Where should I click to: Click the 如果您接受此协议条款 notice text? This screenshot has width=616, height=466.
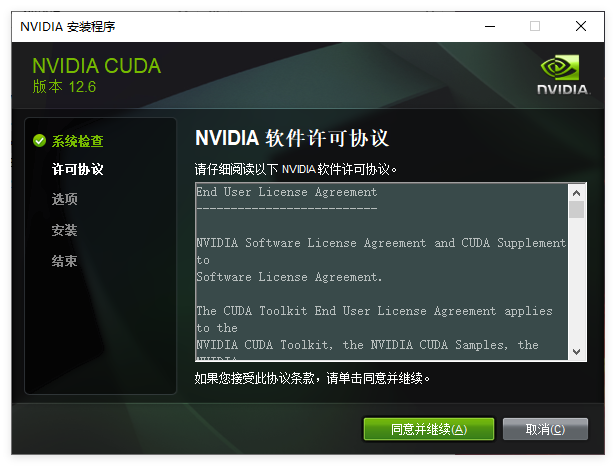pos(312,378)
